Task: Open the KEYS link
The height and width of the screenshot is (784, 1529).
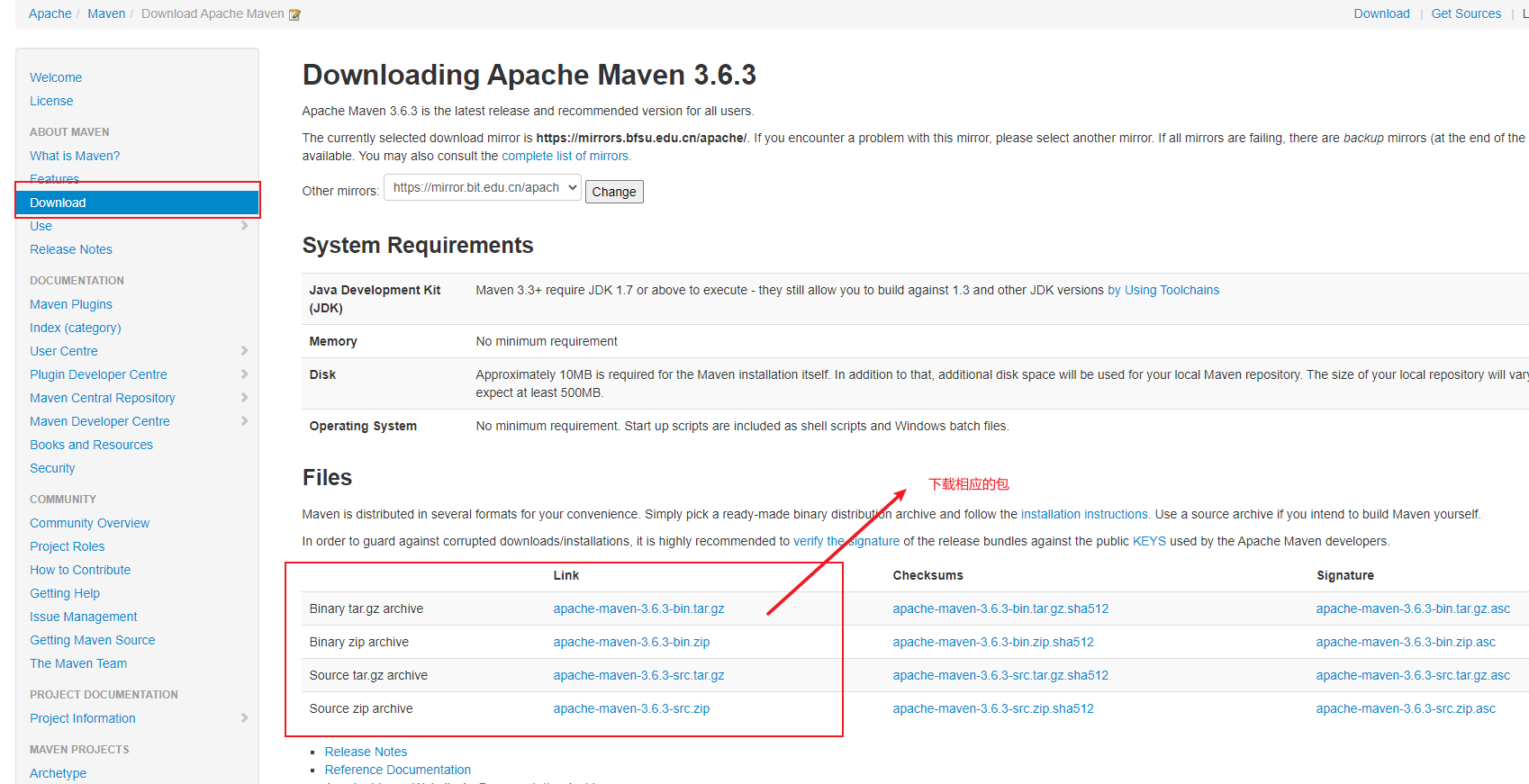Action: point(1149,541)
